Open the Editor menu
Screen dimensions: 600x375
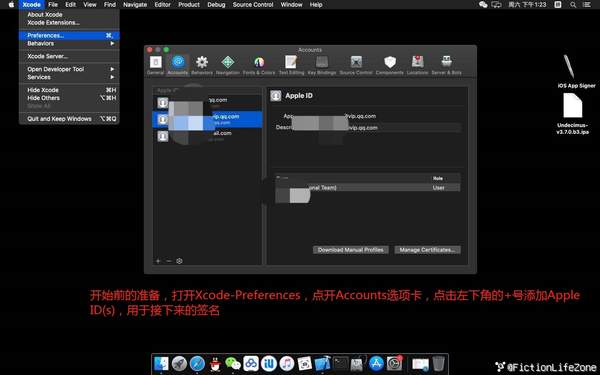point(163,5)
